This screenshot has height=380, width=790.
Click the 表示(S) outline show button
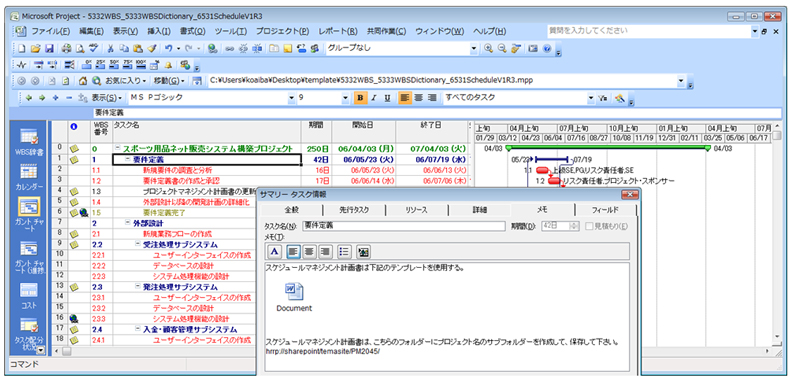pos(107,98)
